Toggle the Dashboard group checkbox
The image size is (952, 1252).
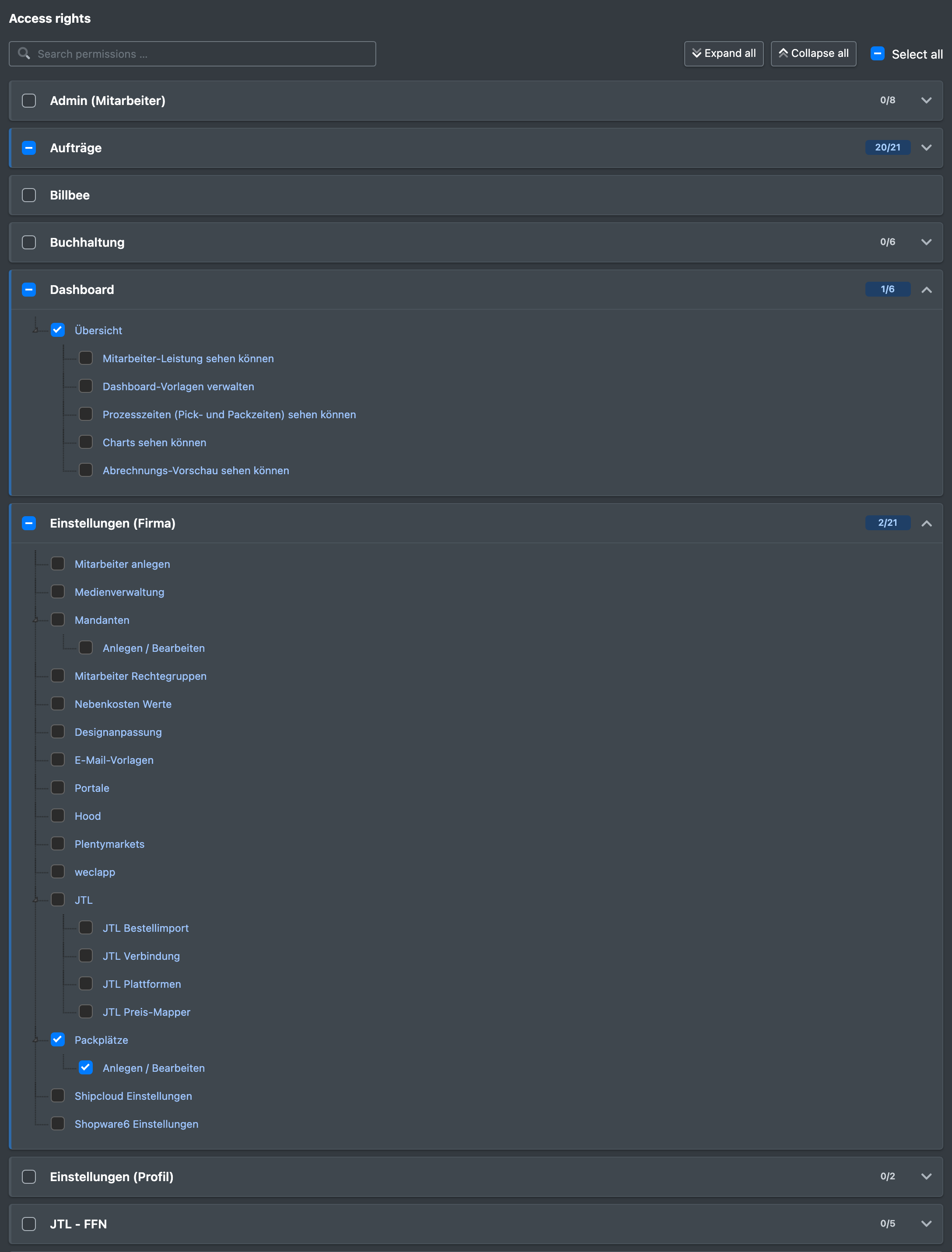(x=29, y=290)
